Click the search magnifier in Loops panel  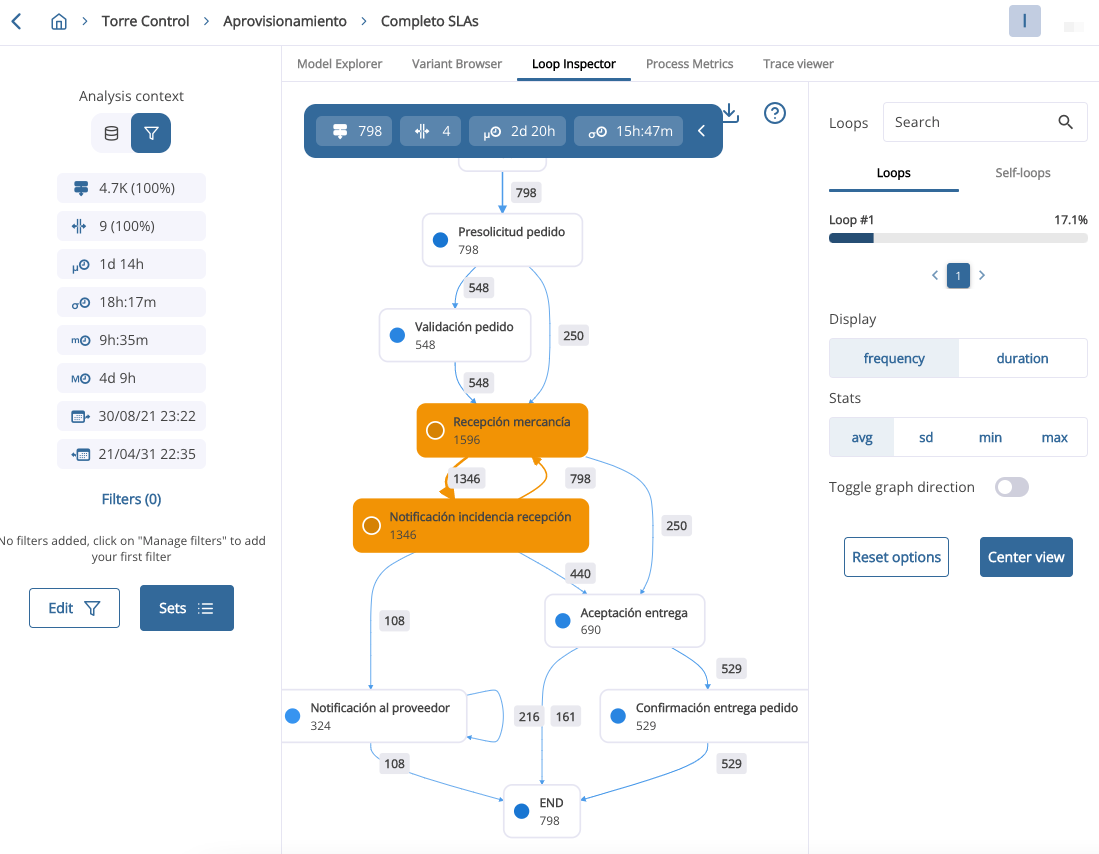pos(1065,121)
